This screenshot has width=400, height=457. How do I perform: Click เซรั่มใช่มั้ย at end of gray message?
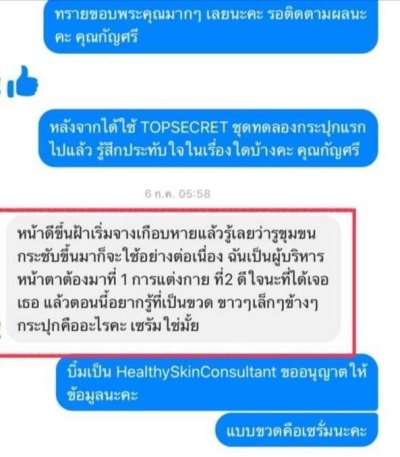tap(163, 327)
